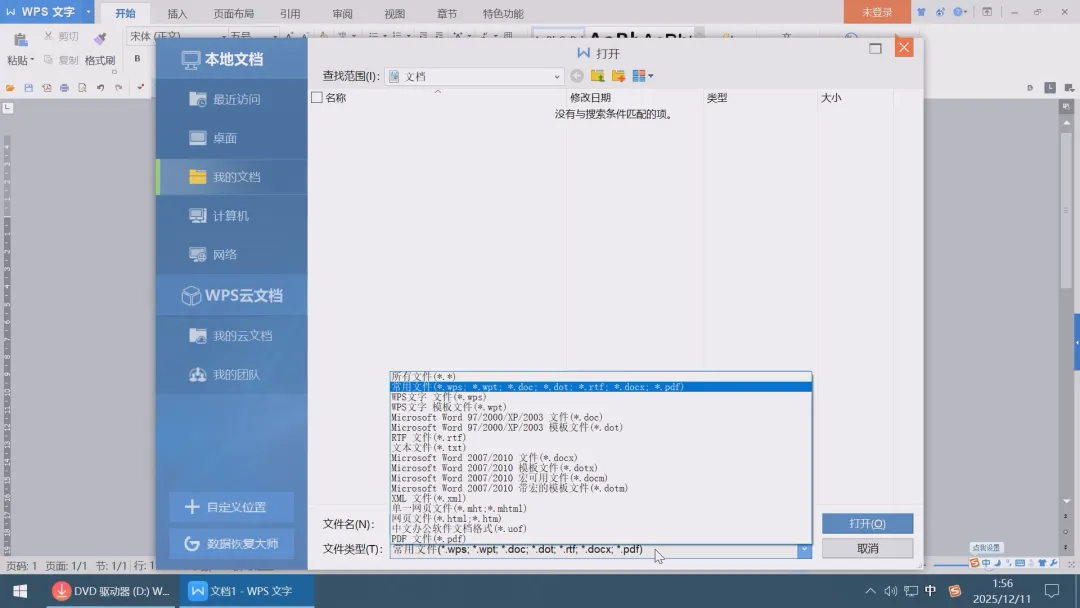Open the WPS 文字 application menu arrow
The image size is (1080, 608).
pos(88,12)
